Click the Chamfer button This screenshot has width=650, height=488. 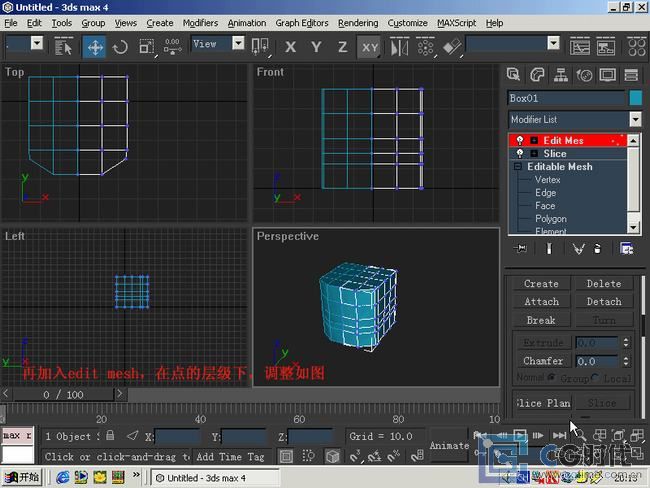[543, 361]
